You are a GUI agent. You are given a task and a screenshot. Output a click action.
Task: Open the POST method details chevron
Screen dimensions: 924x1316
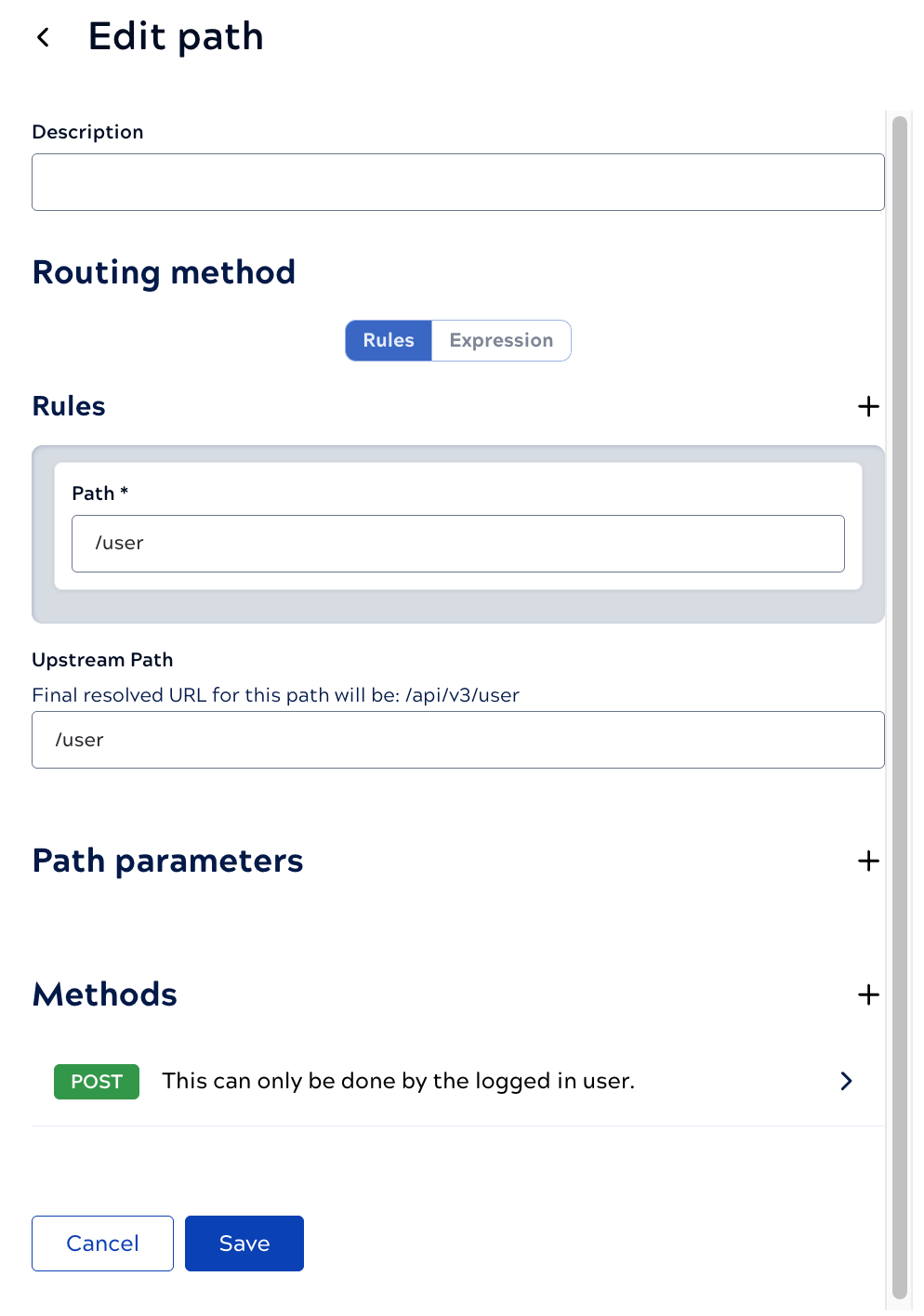pos(845,1081)
